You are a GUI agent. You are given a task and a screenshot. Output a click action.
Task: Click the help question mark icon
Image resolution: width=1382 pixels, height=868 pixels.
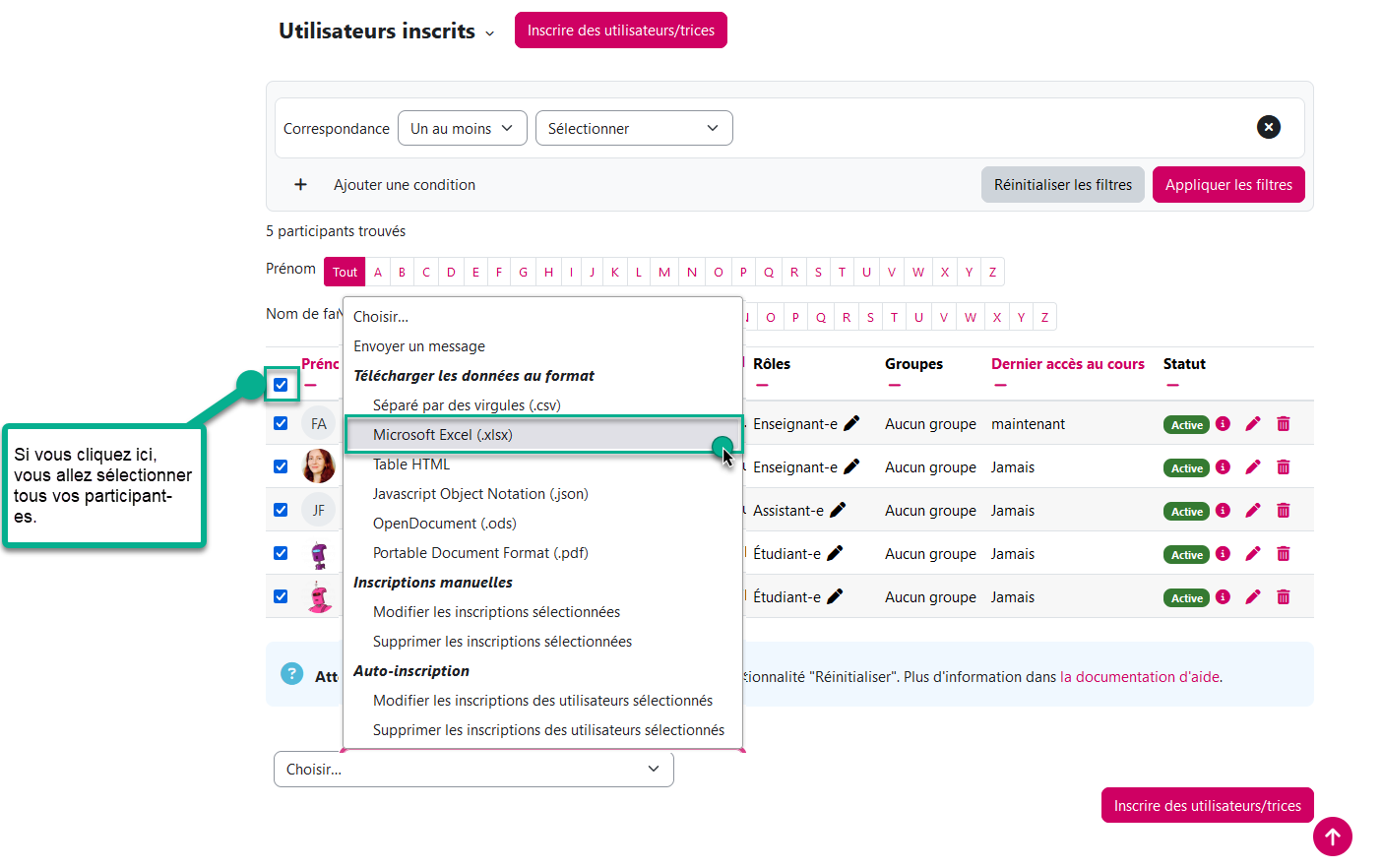[x=292, y=674]
